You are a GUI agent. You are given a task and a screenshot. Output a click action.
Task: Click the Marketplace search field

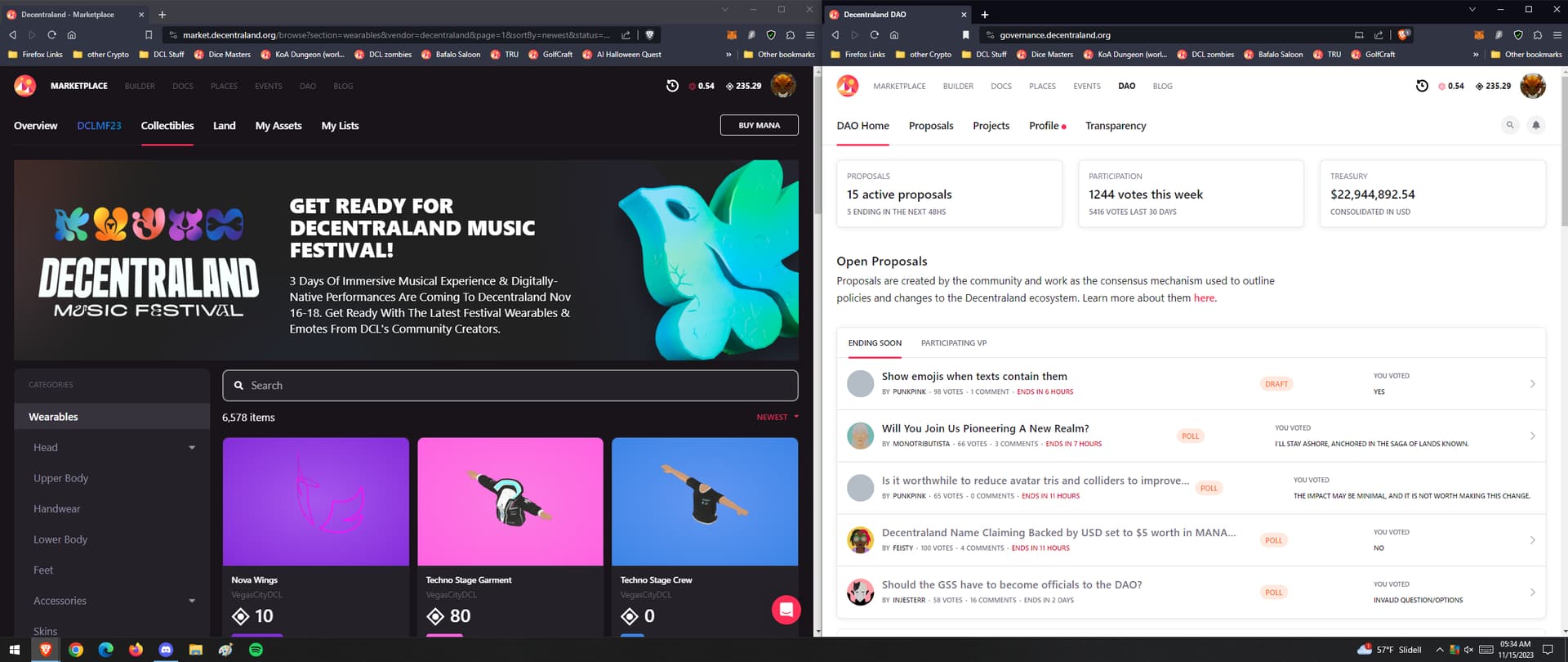510,386
